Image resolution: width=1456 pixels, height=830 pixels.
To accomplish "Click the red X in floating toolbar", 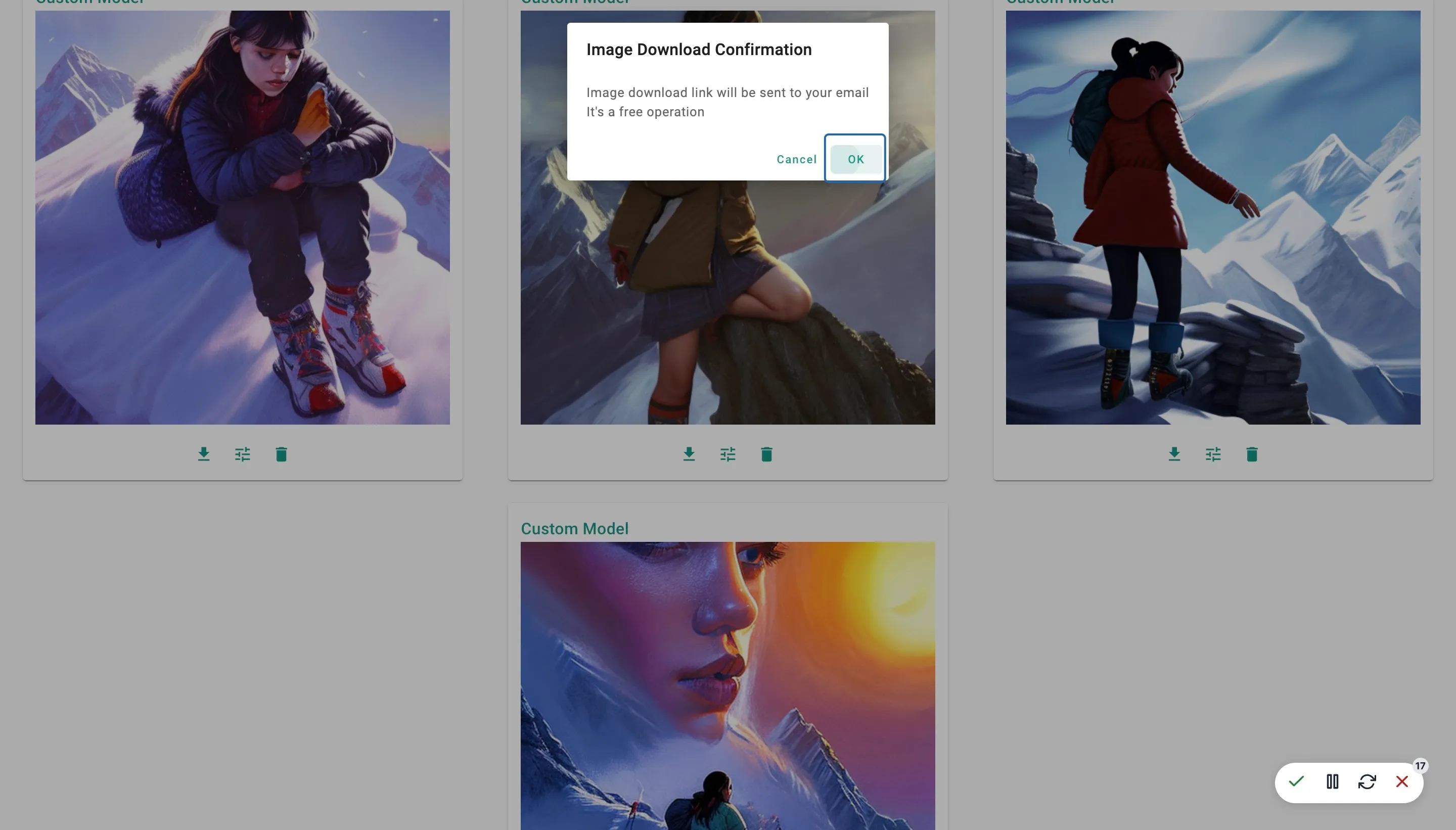I will [1402, 781].
